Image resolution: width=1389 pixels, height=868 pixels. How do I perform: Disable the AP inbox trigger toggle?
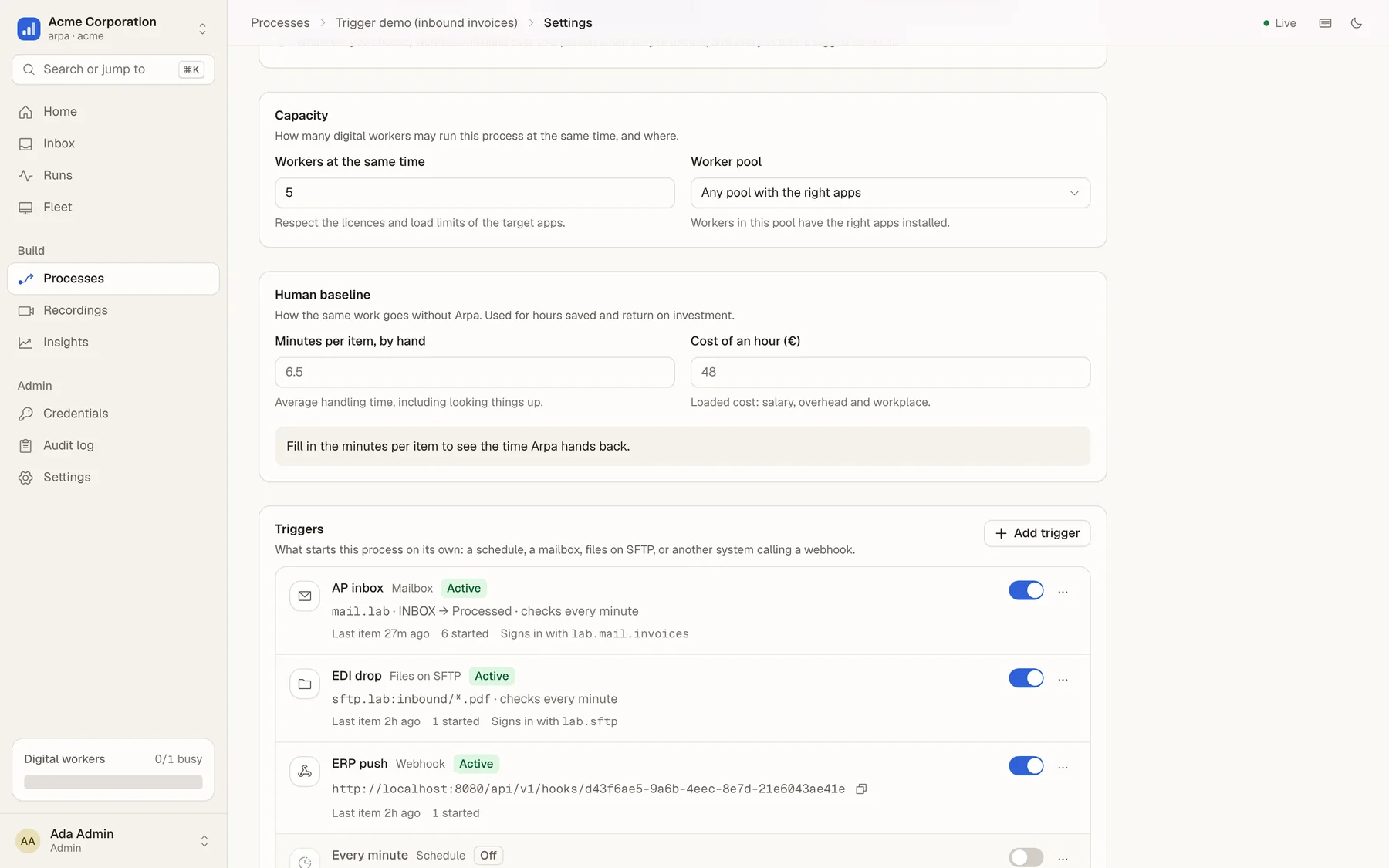tap(1026, 590)
